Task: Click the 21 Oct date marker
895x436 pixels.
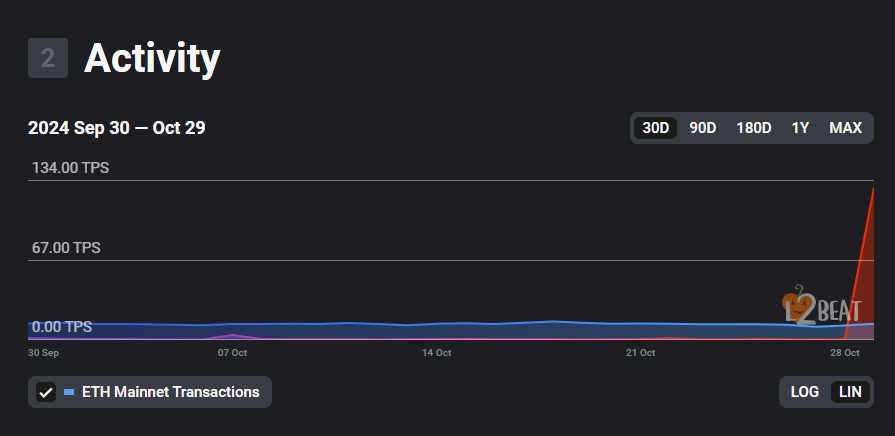Action: point(640,353)
